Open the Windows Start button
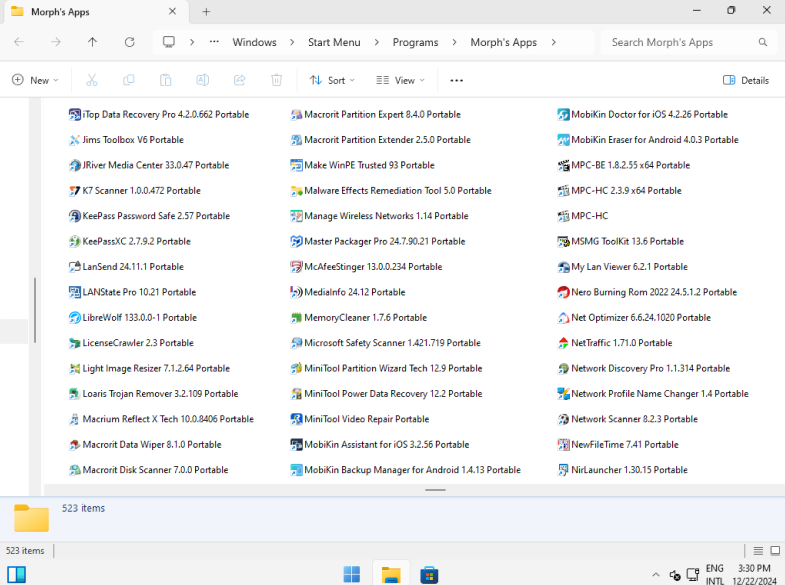The width and height of the screenshot is (785, 585). pyautogui.click(x=351, y=574)
